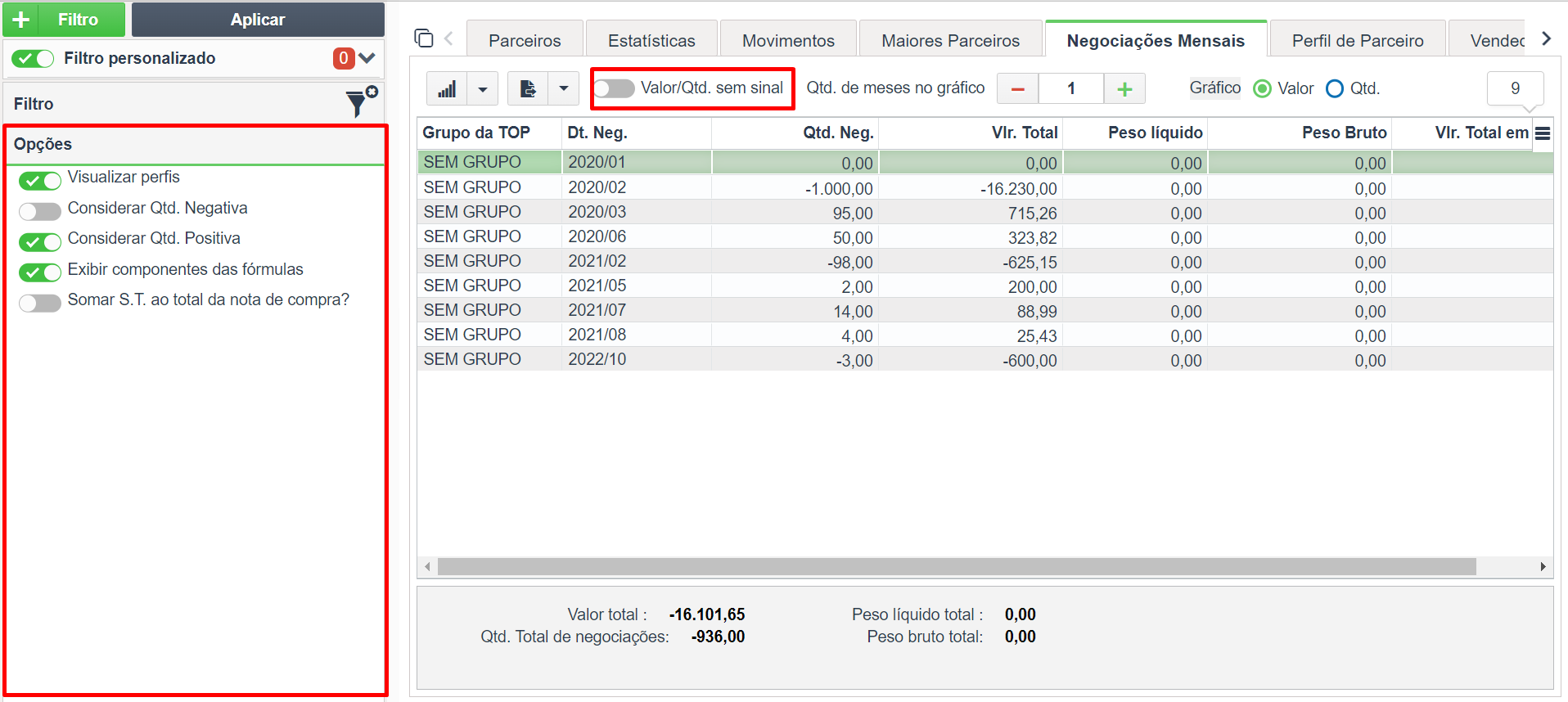Open the Maiores Parceiros tab
1568x702 pixels.
tap(950, 40)
